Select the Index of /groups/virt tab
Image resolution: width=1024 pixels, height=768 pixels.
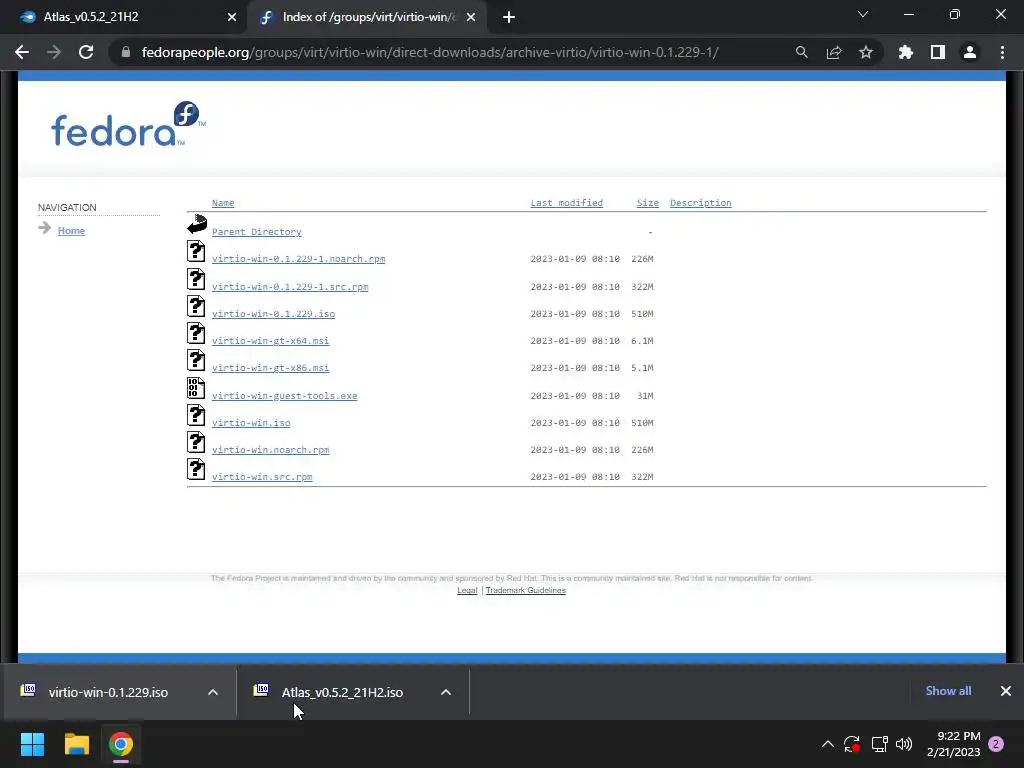[366, 17]
